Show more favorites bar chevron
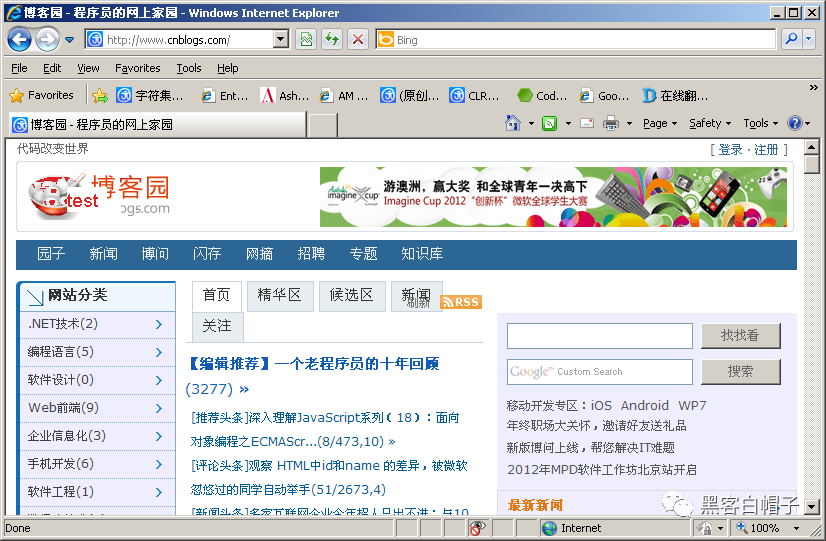Viewport: 826px width, 541px height. pos(814,87)
